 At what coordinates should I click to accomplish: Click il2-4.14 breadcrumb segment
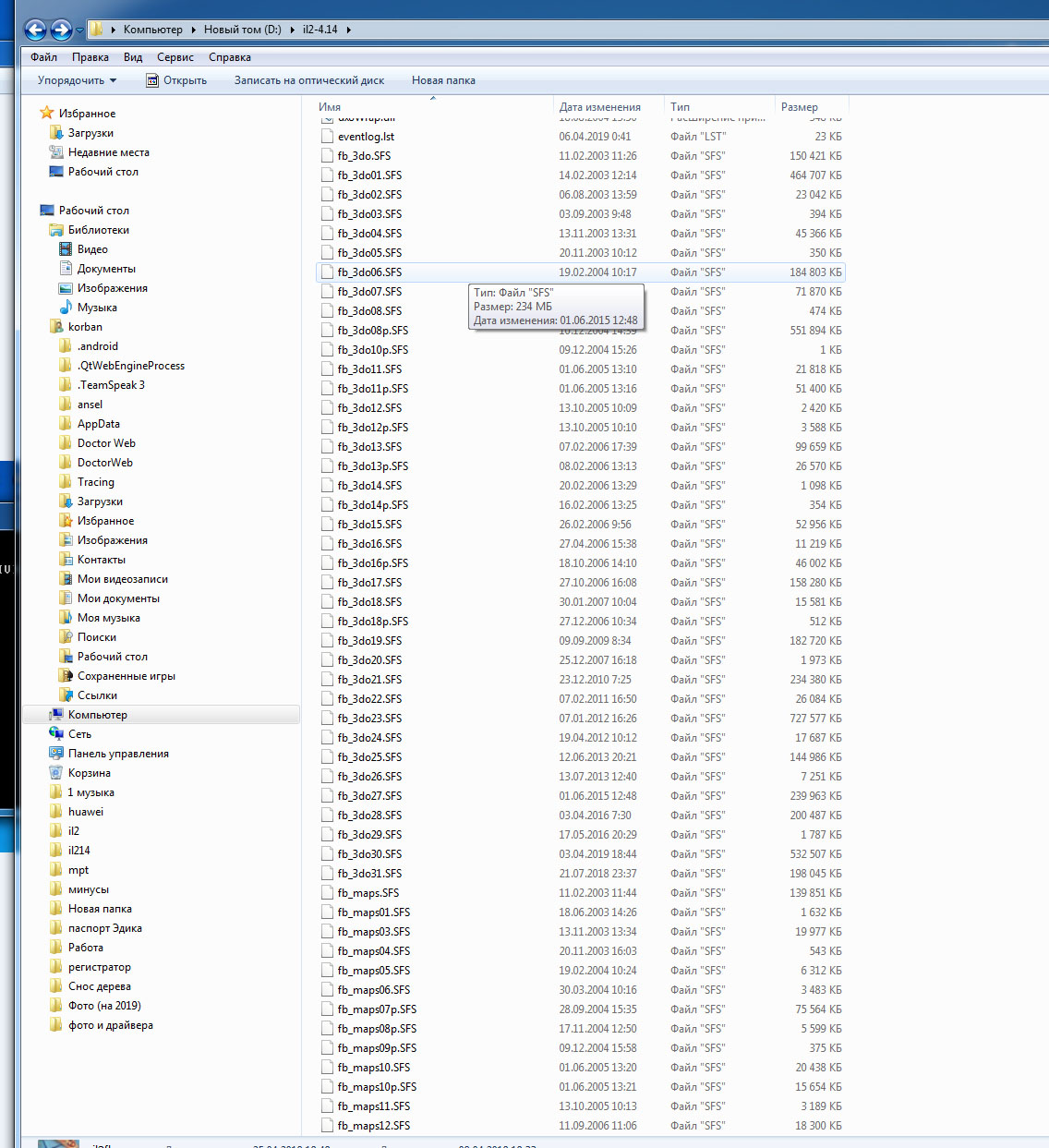[x=320, y=30]
